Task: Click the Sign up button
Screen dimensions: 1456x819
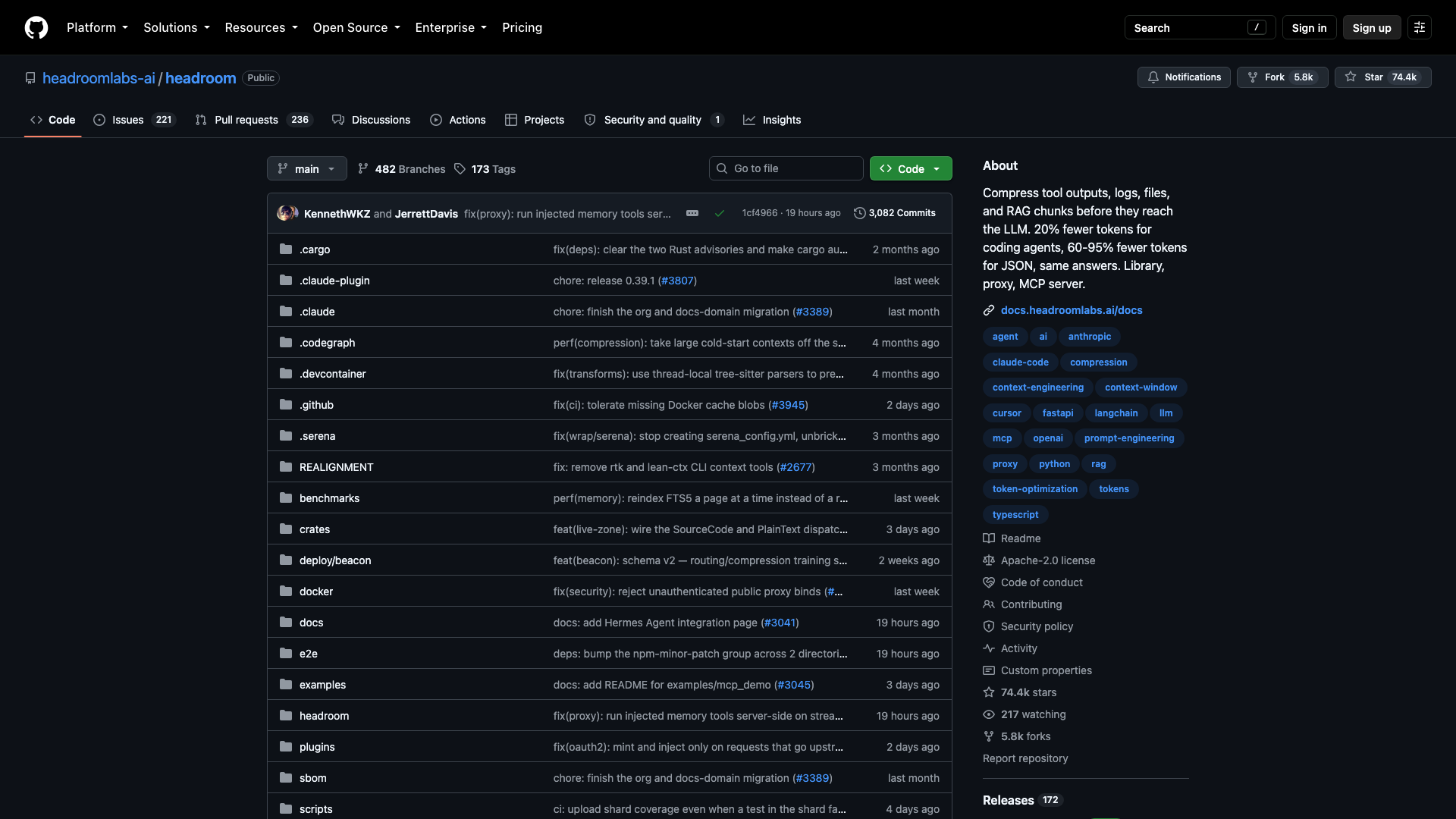Action: [1371, 27]
